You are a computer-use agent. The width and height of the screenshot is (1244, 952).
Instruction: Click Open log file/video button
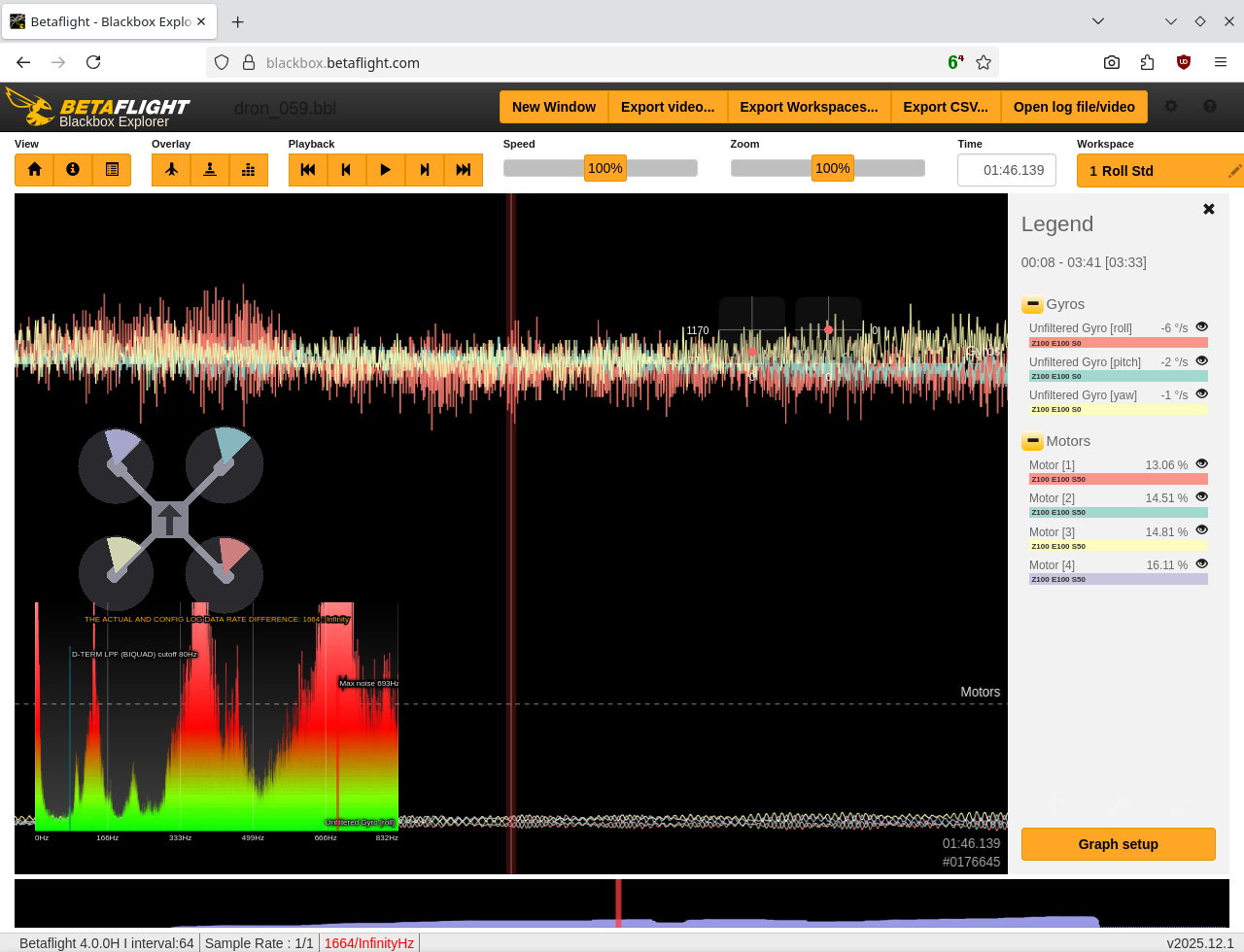click(x=1074, y=107)
